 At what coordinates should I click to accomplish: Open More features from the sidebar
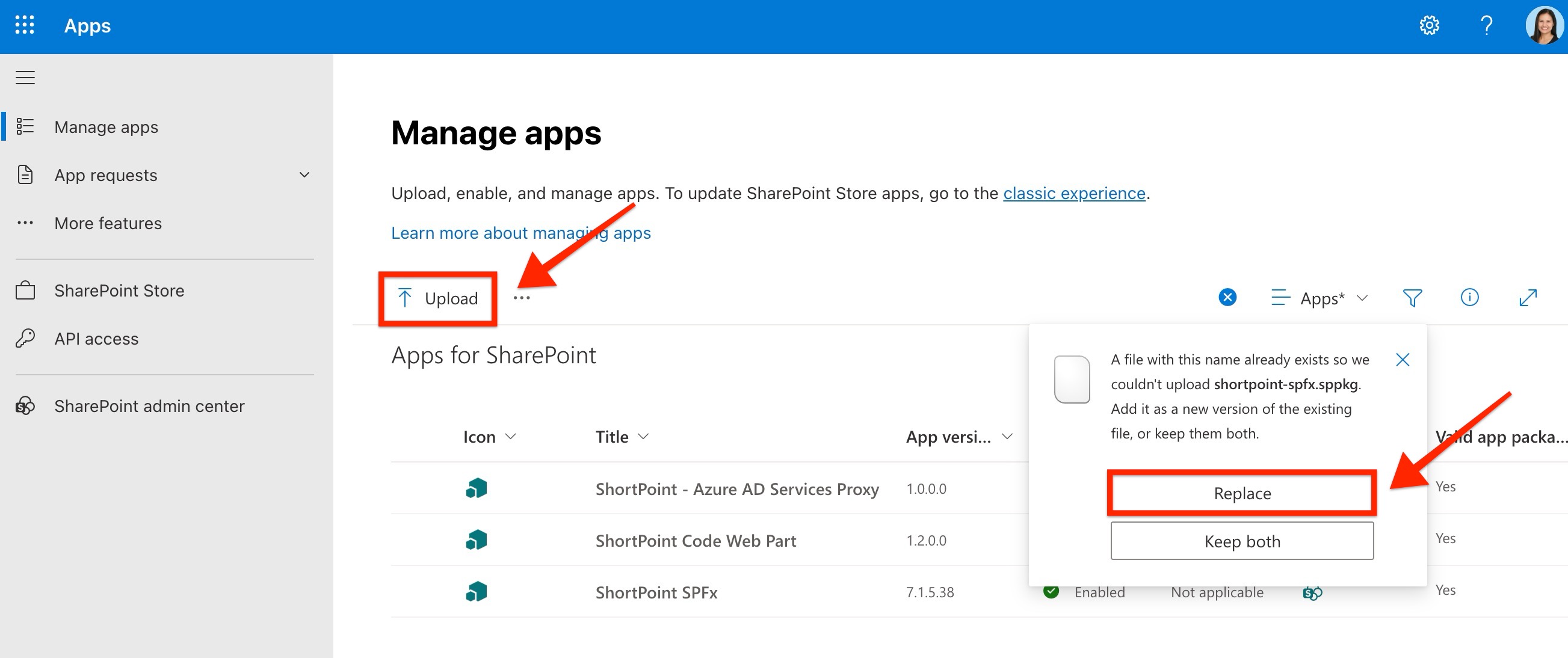coord(108,223)
